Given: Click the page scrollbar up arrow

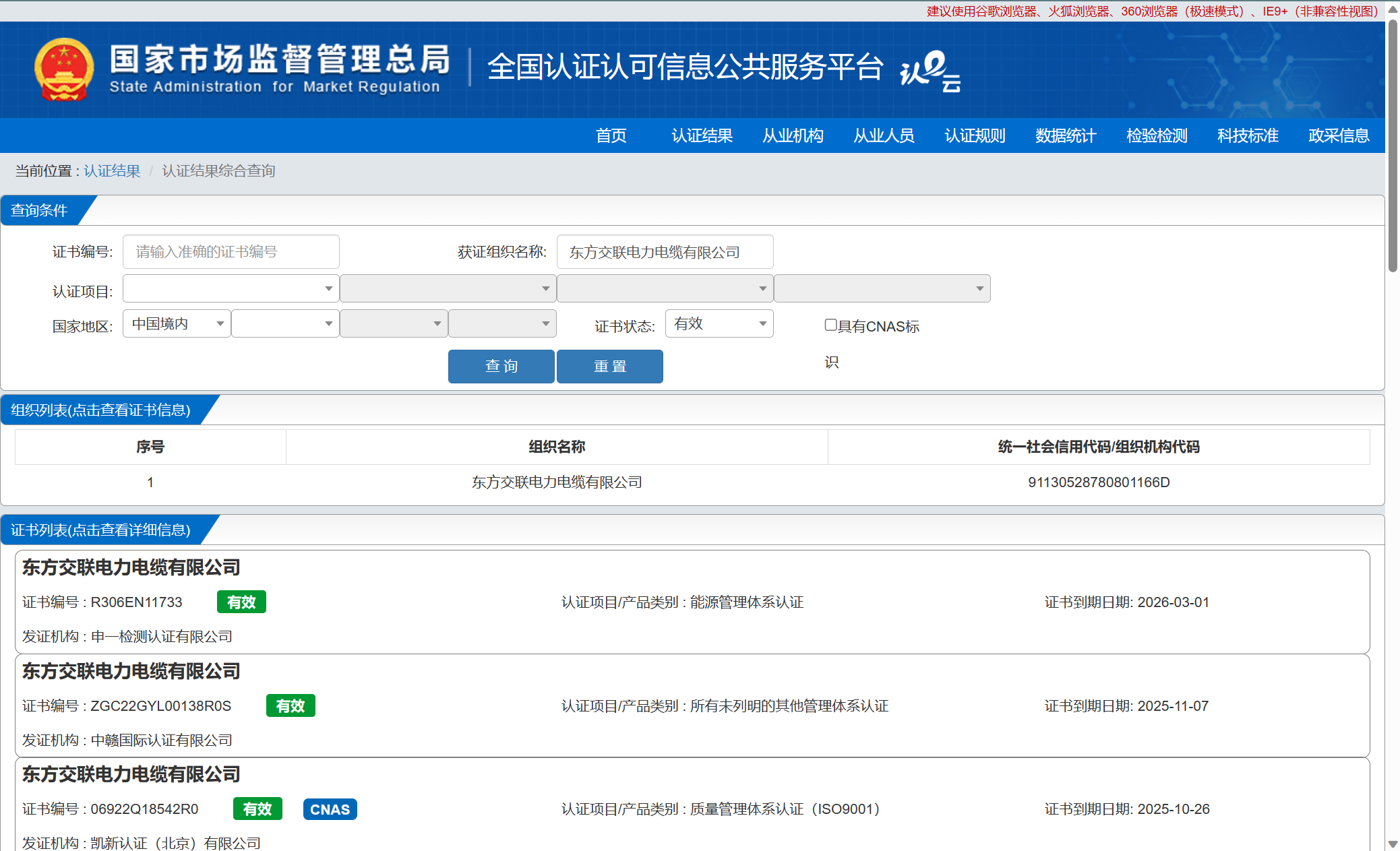Looking at the screenshot, I should tap(1393, 9).
